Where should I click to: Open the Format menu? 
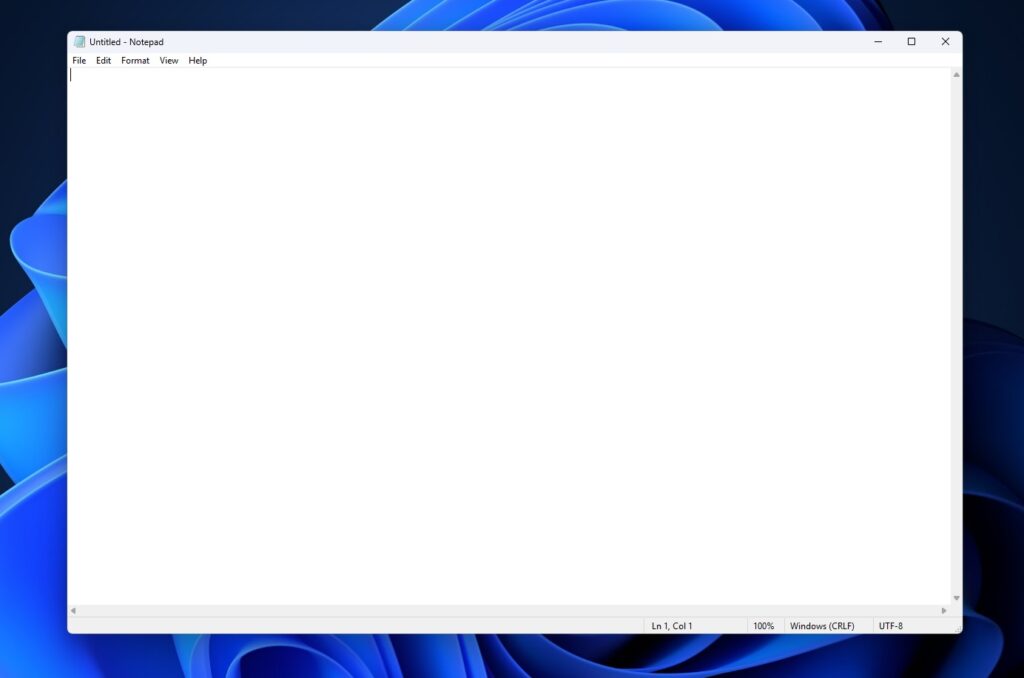pos(134,60)
